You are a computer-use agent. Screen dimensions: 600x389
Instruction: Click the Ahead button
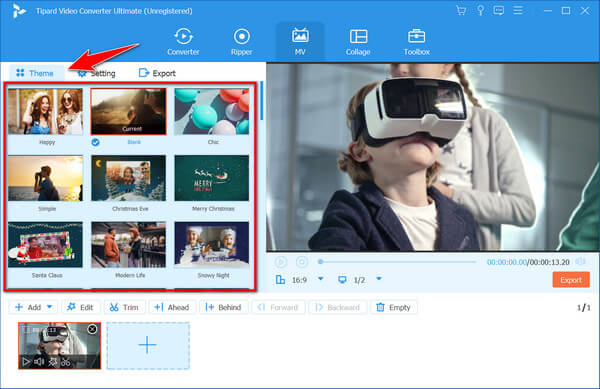point(172,307)
